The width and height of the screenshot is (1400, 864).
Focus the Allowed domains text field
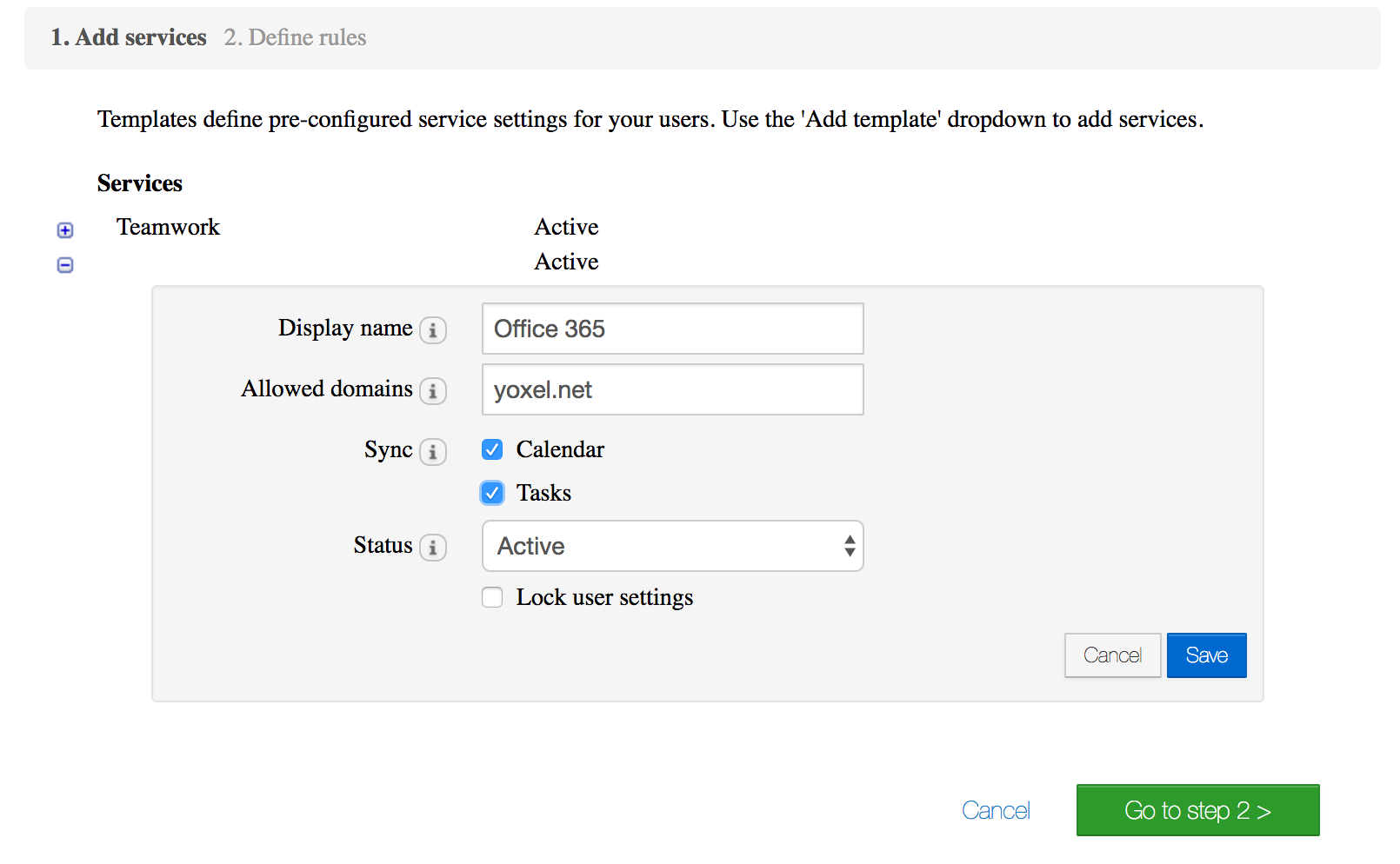(672, 389)
